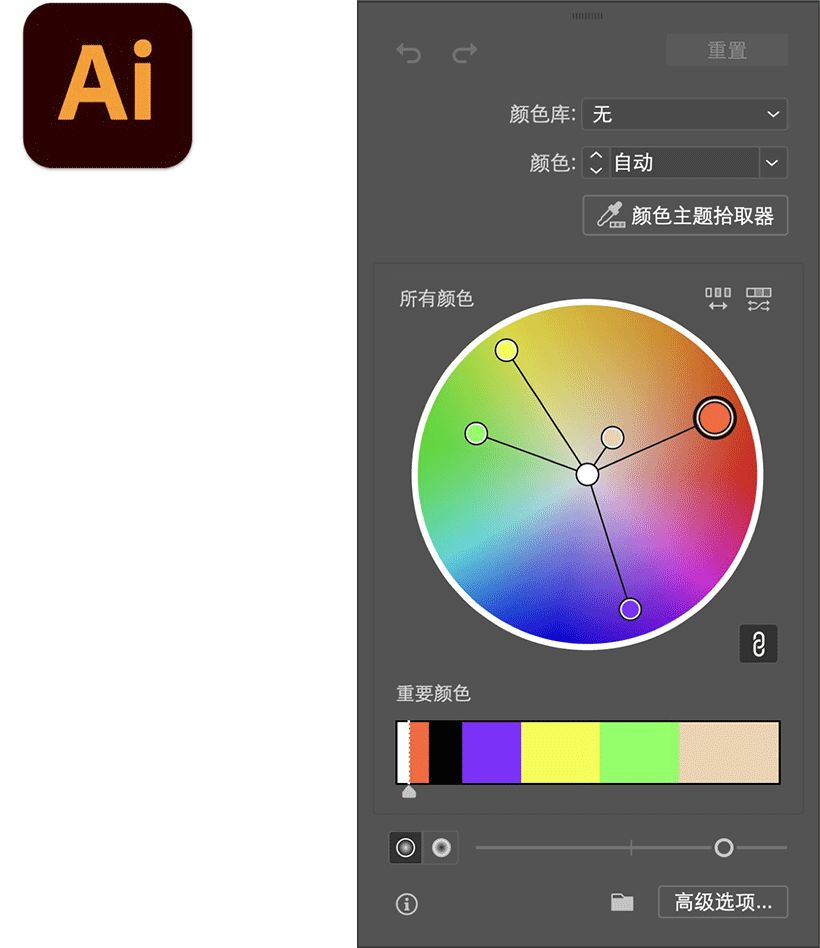This screenshot has height=948, width=820.
Task: Open the 颜色主题拾取器 eyedropper tool
Action: pos(685,215)
